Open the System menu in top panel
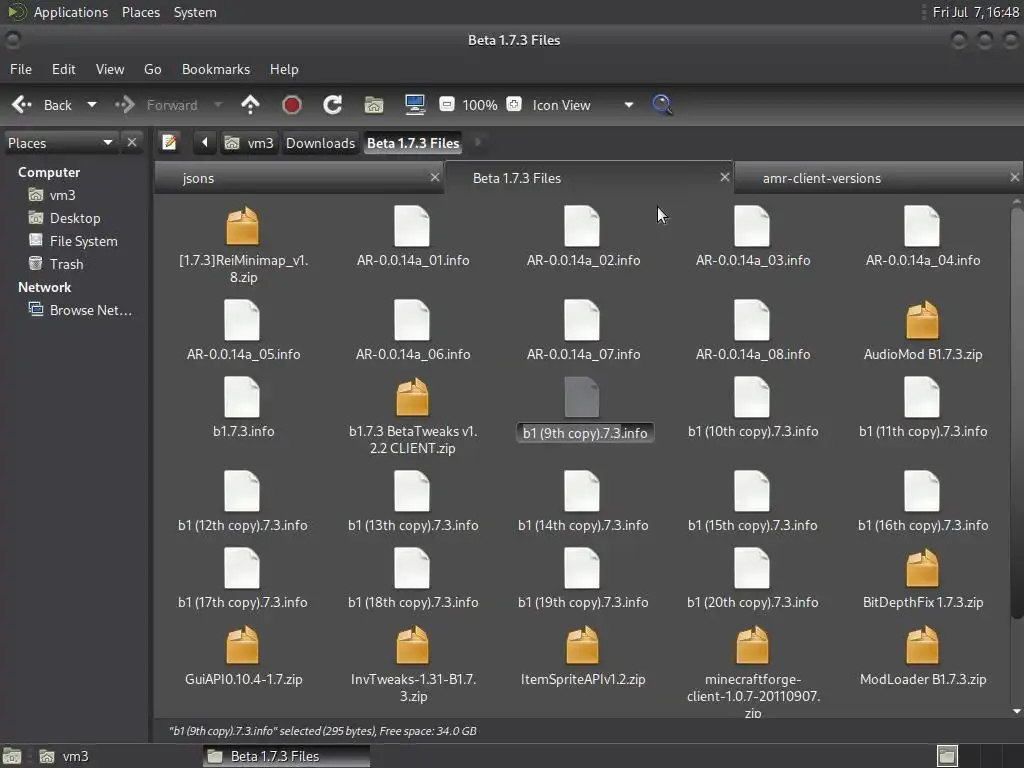 tap(195, 12)
